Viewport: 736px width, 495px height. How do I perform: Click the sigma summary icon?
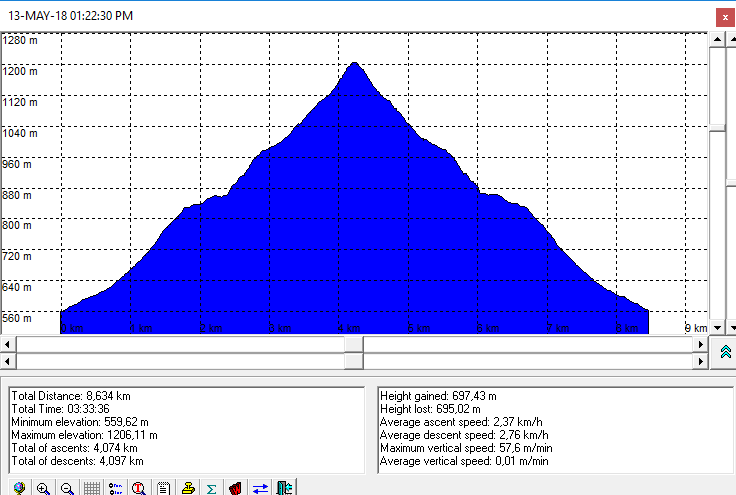click(211, 488)
